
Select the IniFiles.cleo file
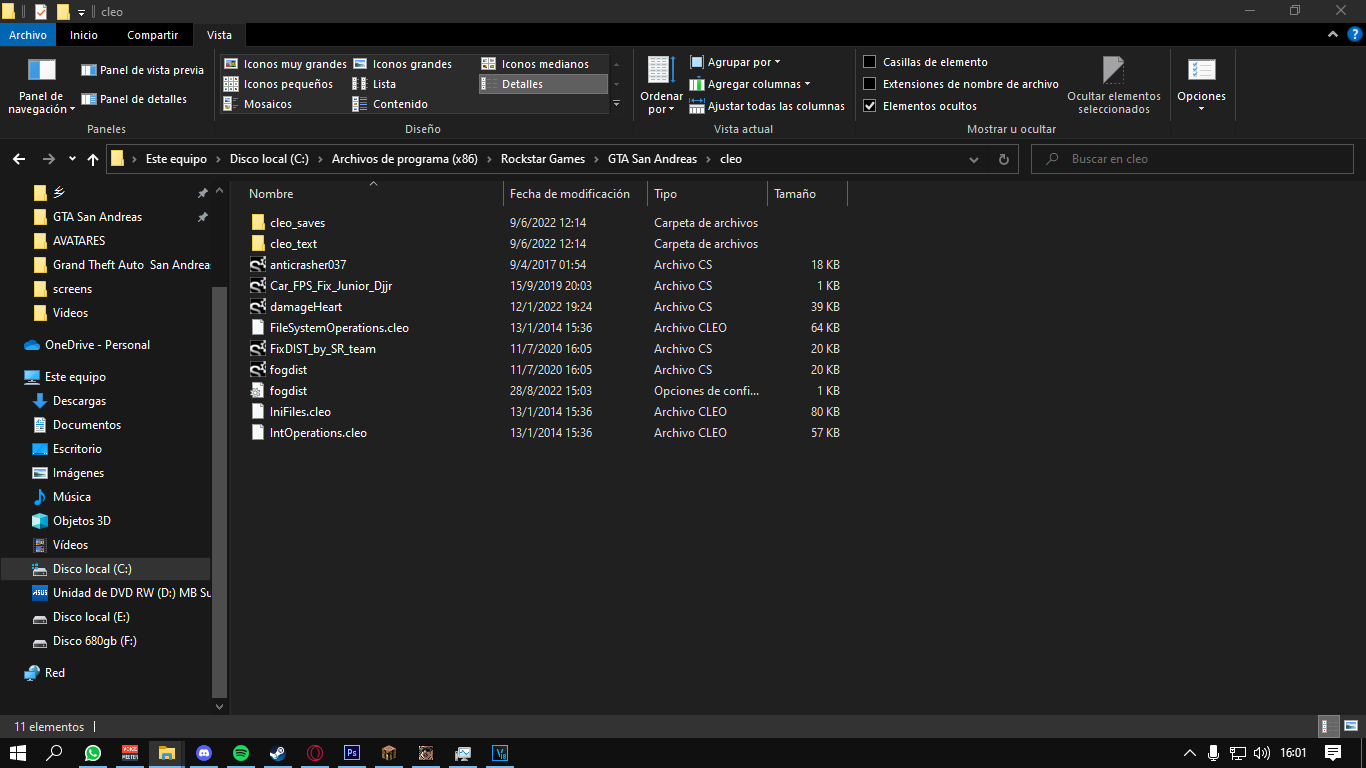pyautogui.click(x=300, y=412)
